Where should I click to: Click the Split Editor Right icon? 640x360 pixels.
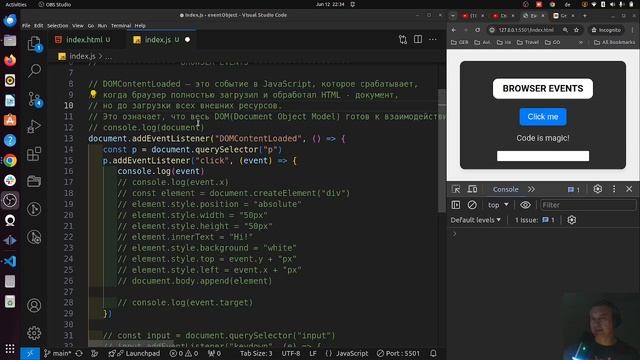point(418,39)
